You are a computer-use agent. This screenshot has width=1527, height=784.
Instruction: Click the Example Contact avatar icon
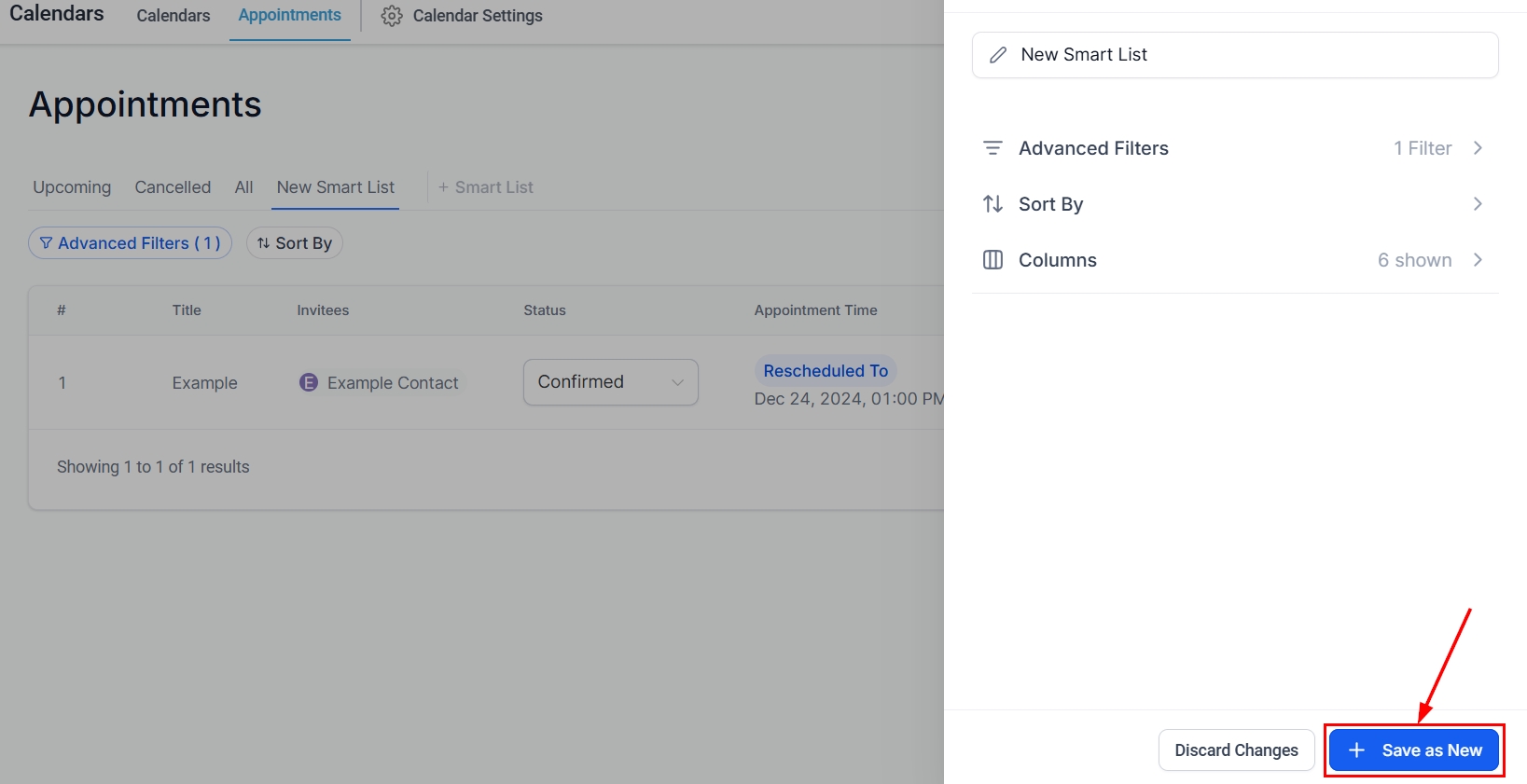308,383
